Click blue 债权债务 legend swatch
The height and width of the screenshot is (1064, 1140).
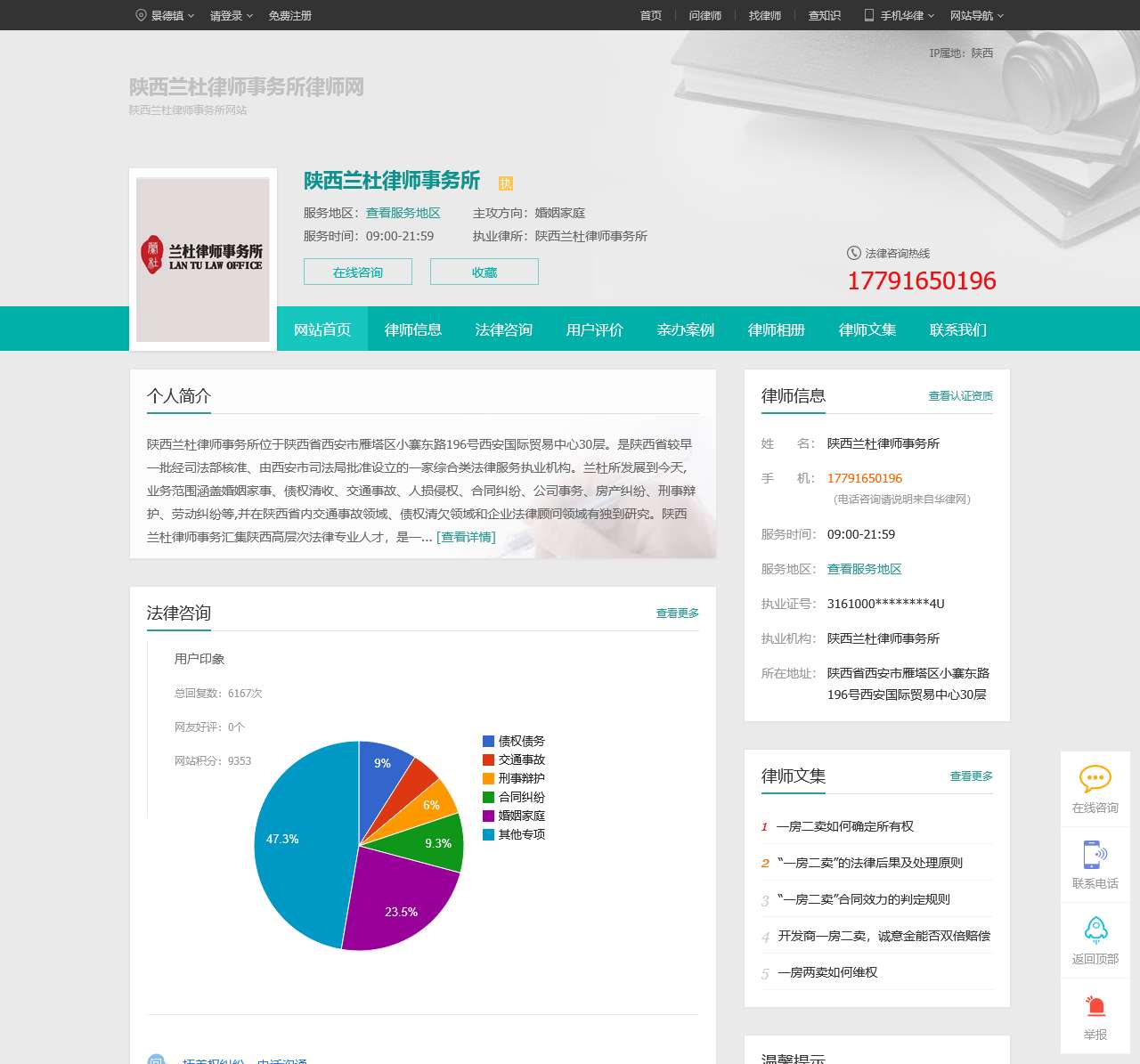point(488,741)
